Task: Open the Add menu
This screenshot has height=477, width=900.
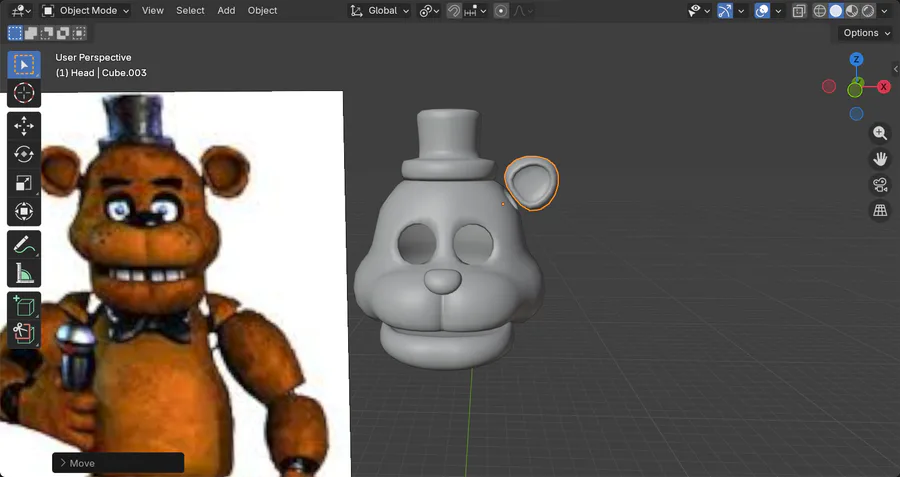Action: 226,10
